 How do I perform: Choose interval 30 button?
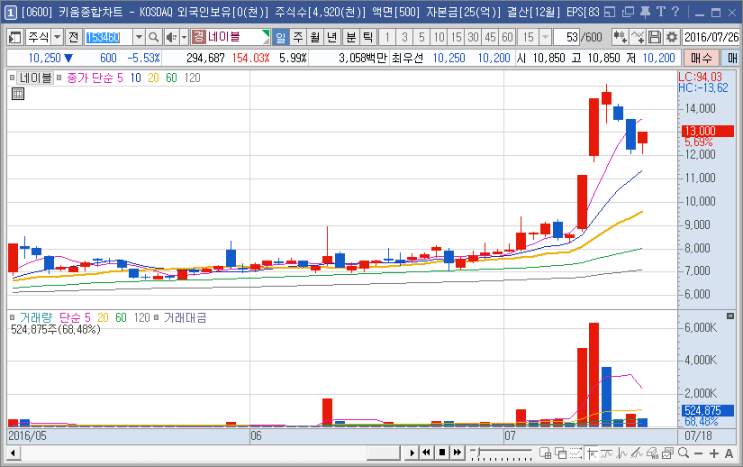[473, 37]
